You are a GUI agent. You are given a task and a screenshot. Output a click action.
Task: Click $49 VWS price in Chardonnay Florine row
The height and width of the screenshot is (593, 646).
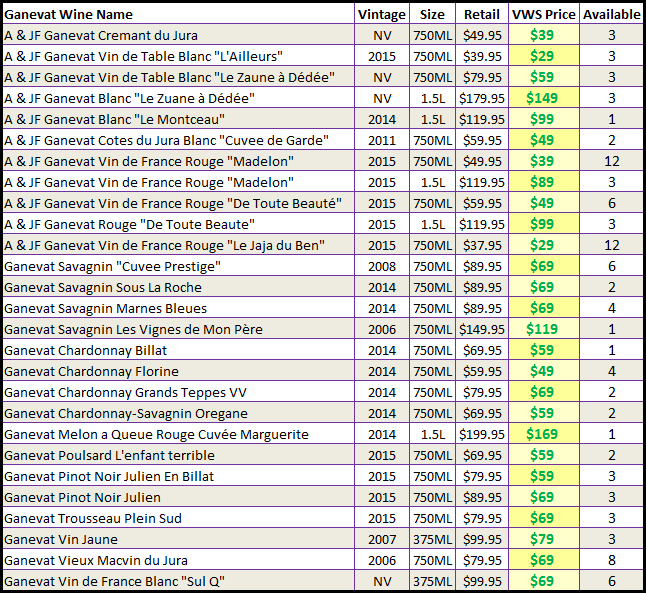pos(544,371)
